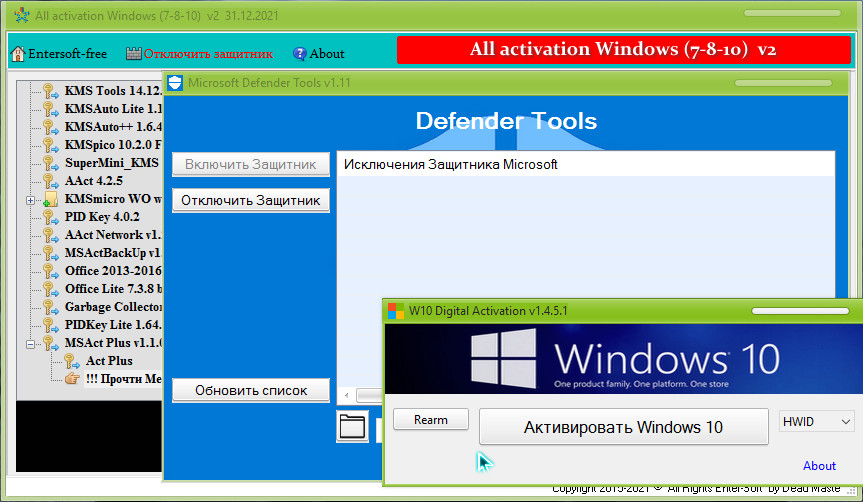Click the key icon beside AAct 4.2.5

tap(50, 181)
